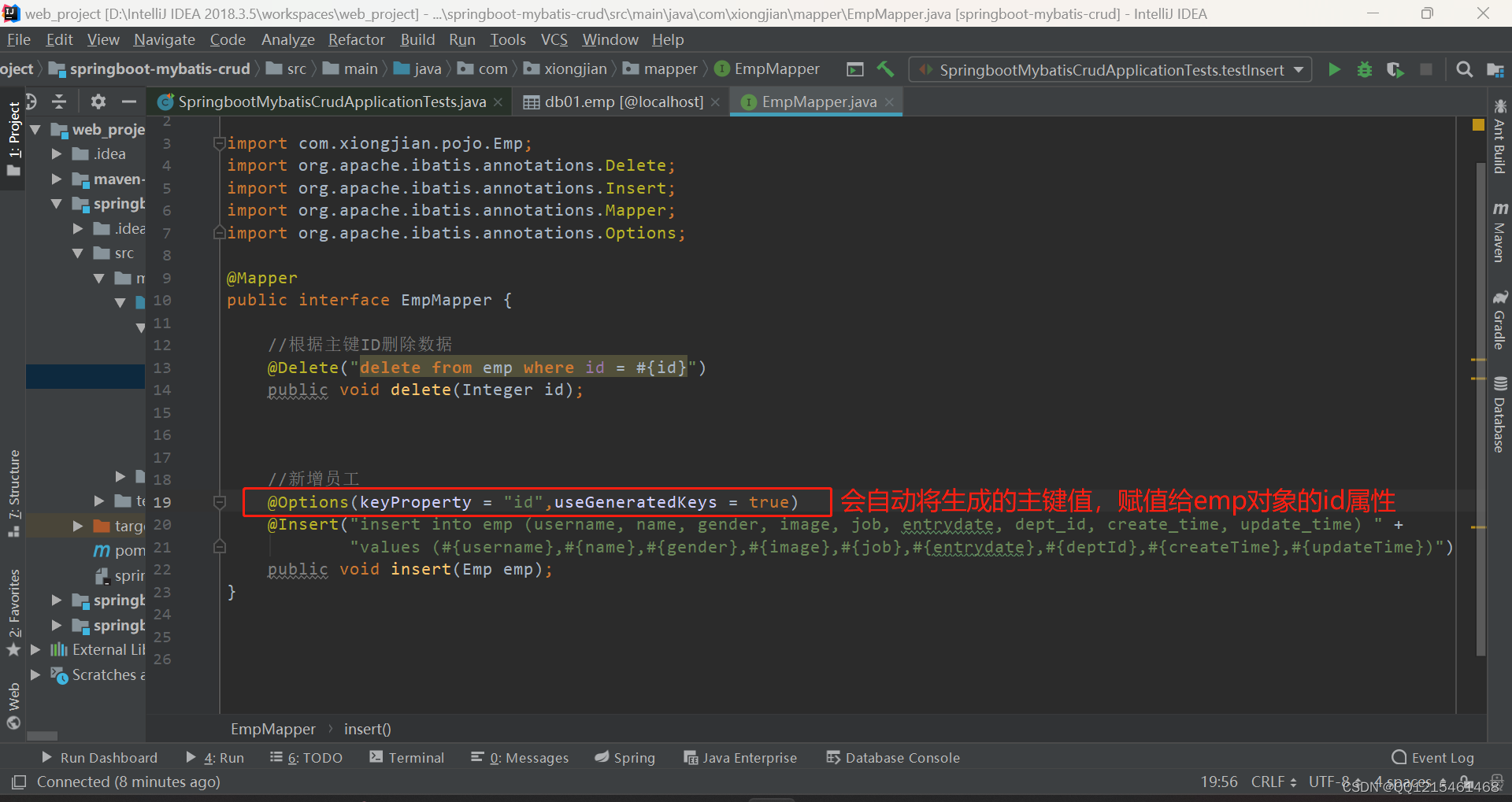1512x802 pixels.
Task: Click line 13 in the editor gutter
Action: 162,368
